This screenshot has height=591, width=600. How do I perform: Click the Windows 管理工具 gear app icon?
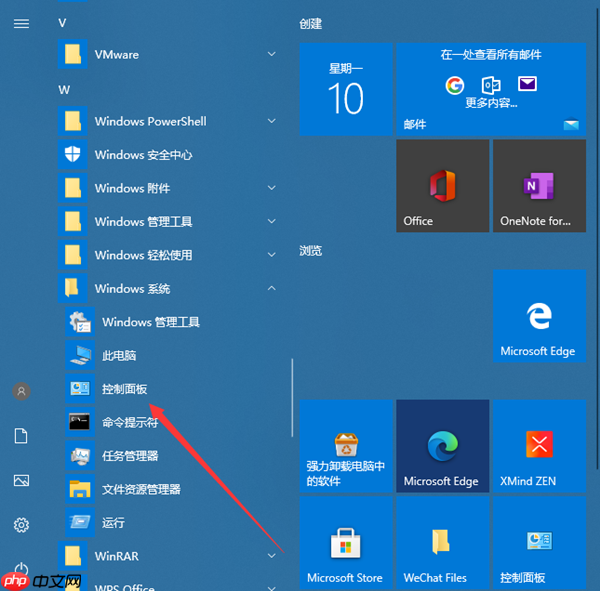pyautogui.click(x=80, y=322)
